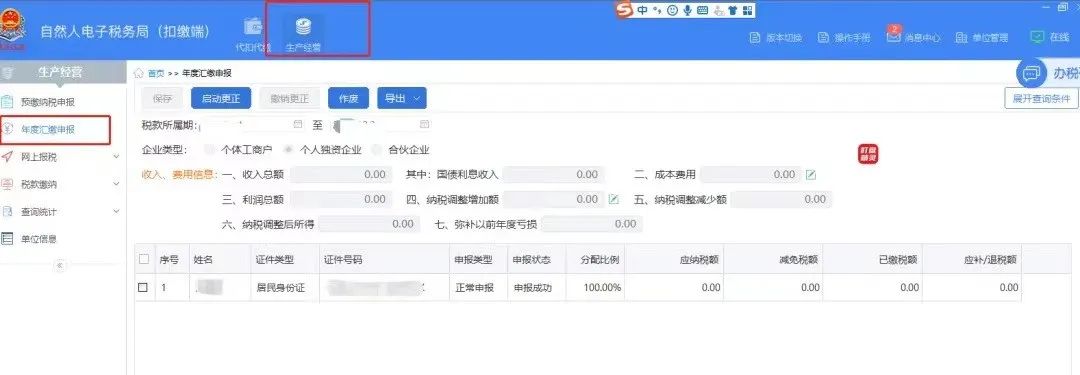Click 展开查询条件 to expand filters

point(1041,99)
